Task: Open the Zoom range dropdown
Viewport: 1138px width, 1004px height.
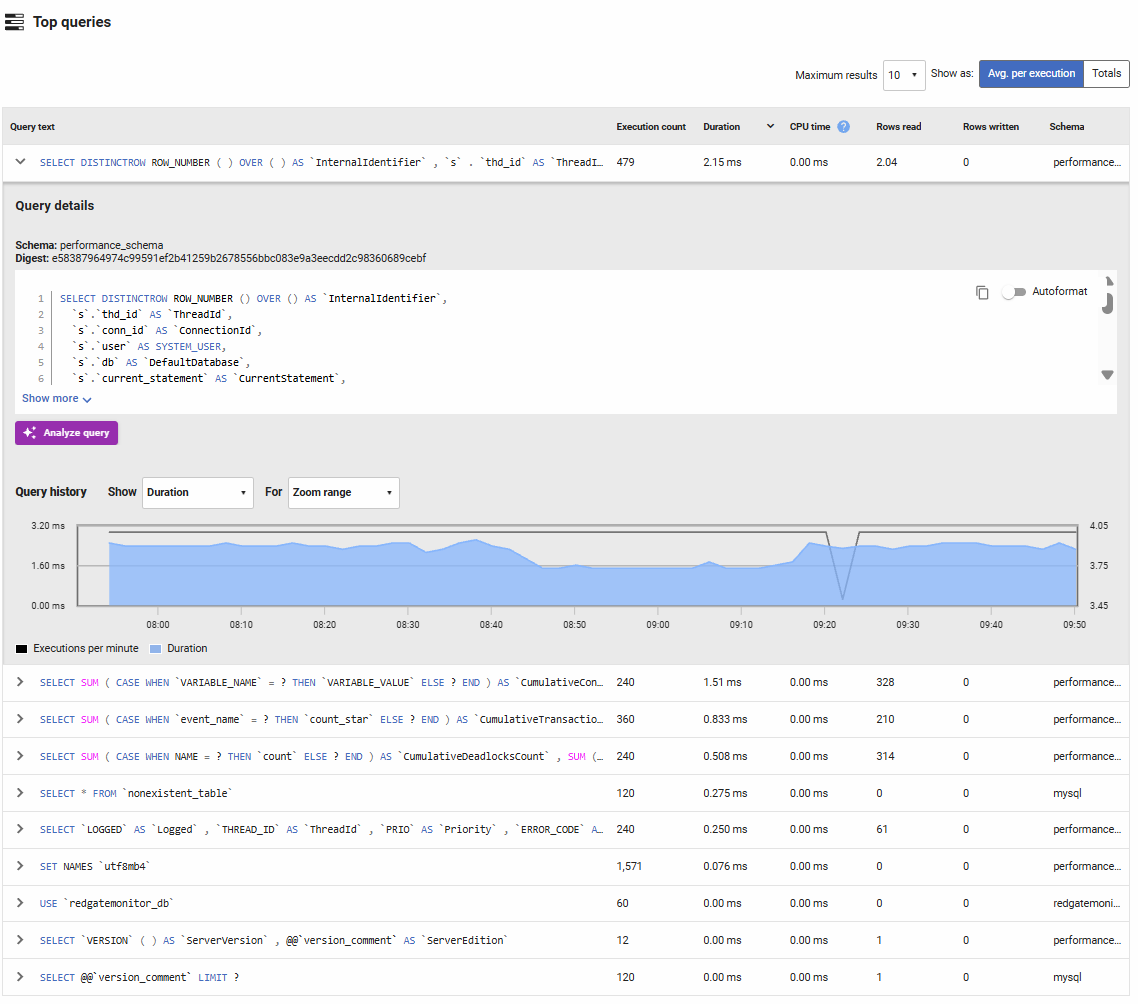Action: 343,493
